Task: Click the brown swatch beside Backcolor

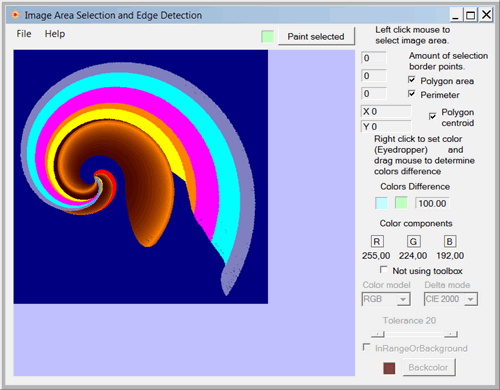Action: coord(389,368)
